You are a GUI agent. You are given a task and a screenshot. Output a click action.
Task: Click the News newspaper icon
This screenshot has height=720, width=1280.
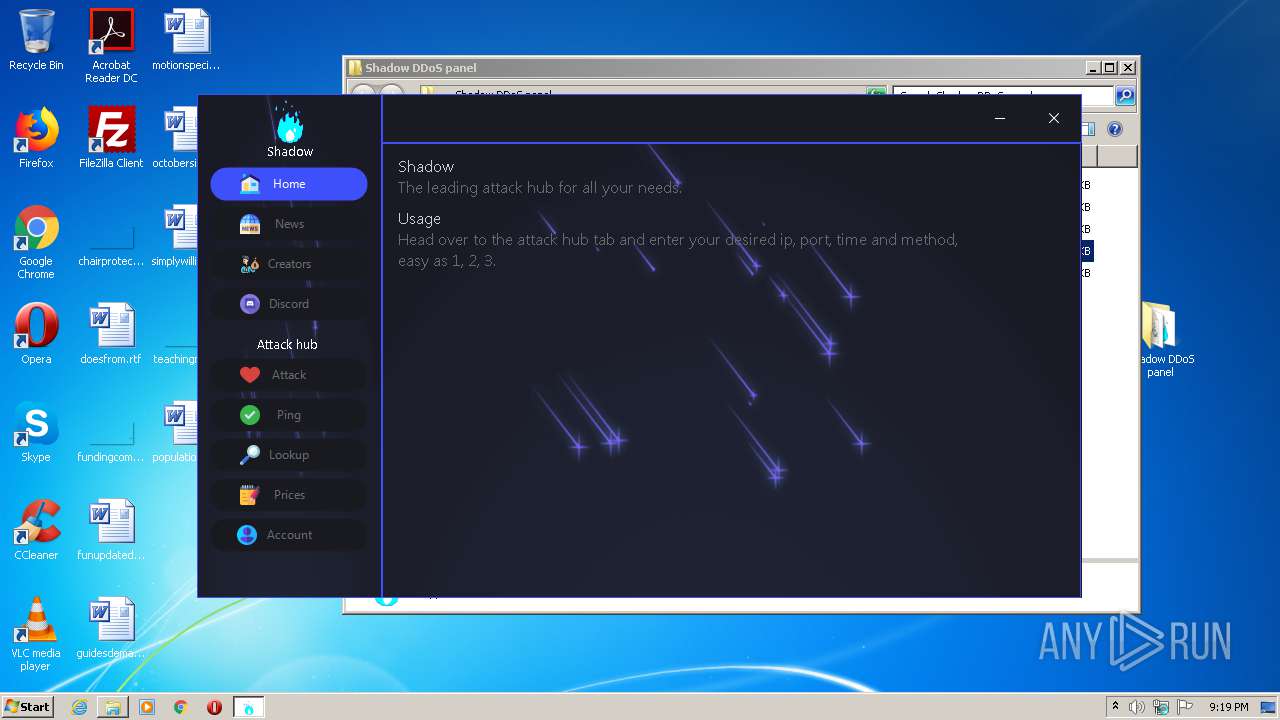click(250, 224)
